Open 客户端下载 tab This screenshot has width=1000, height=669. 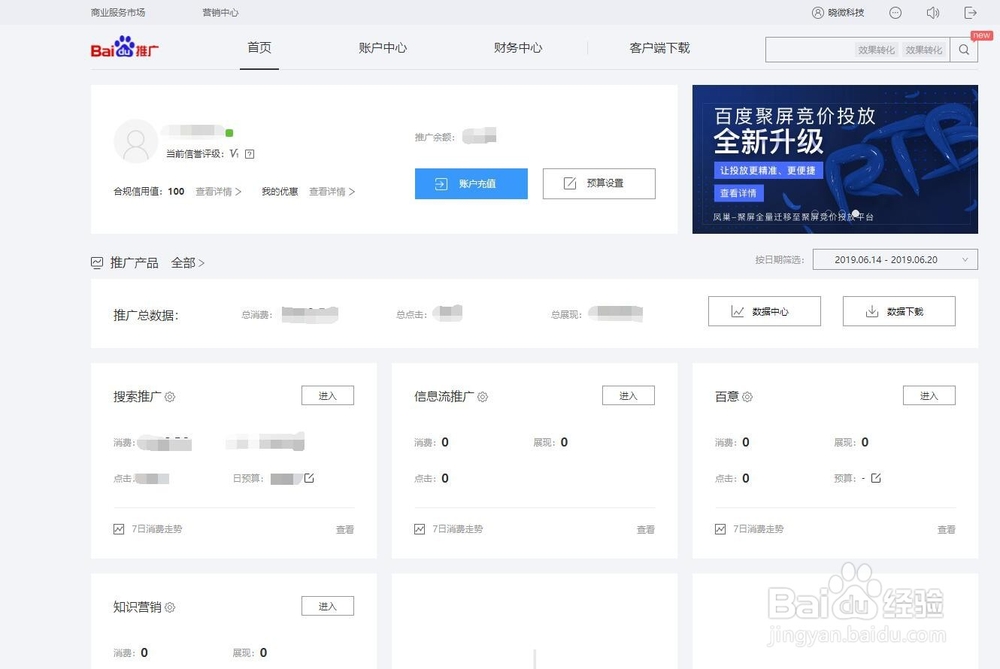click(x=659, y=48)
